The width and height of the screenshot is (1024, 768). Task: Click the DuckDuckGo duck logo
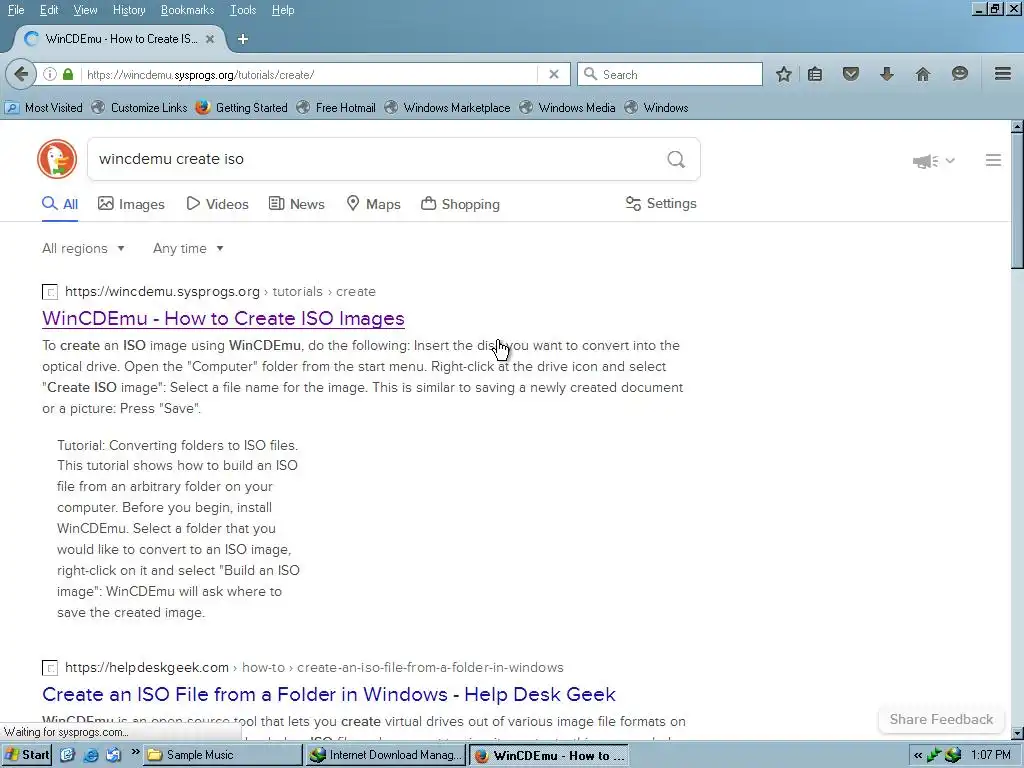tap(57, 159)
